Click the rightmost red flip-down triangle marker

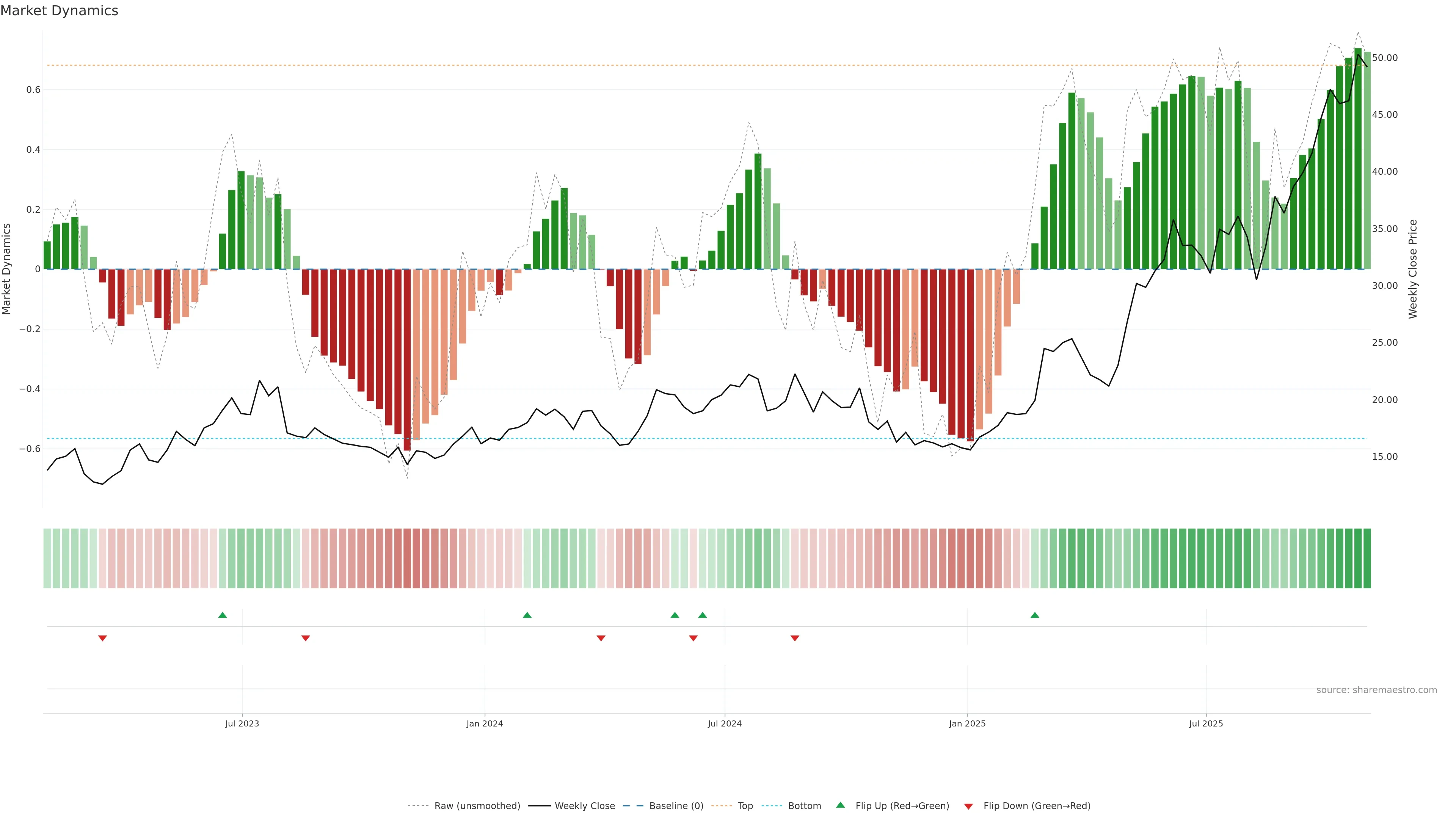tap(795, 638)
